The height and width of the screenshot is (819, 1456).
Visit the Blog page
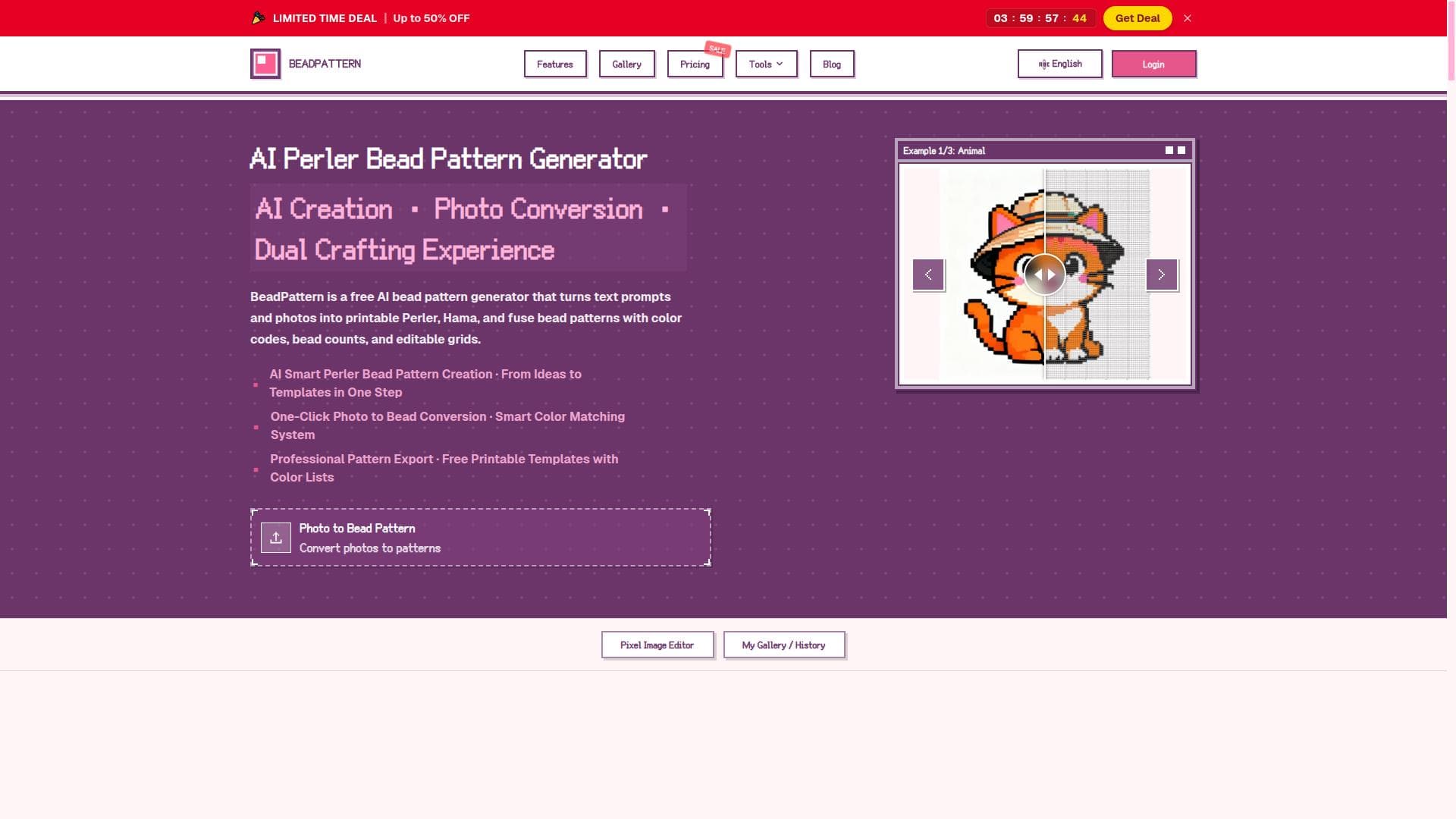tap(832, 64)
